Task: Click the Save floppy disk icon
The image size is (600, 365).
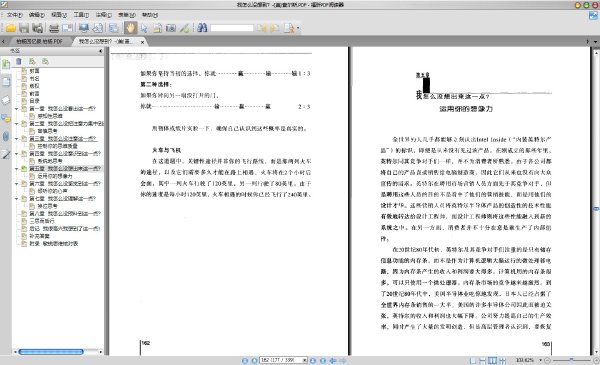Action: coord(24,28)
